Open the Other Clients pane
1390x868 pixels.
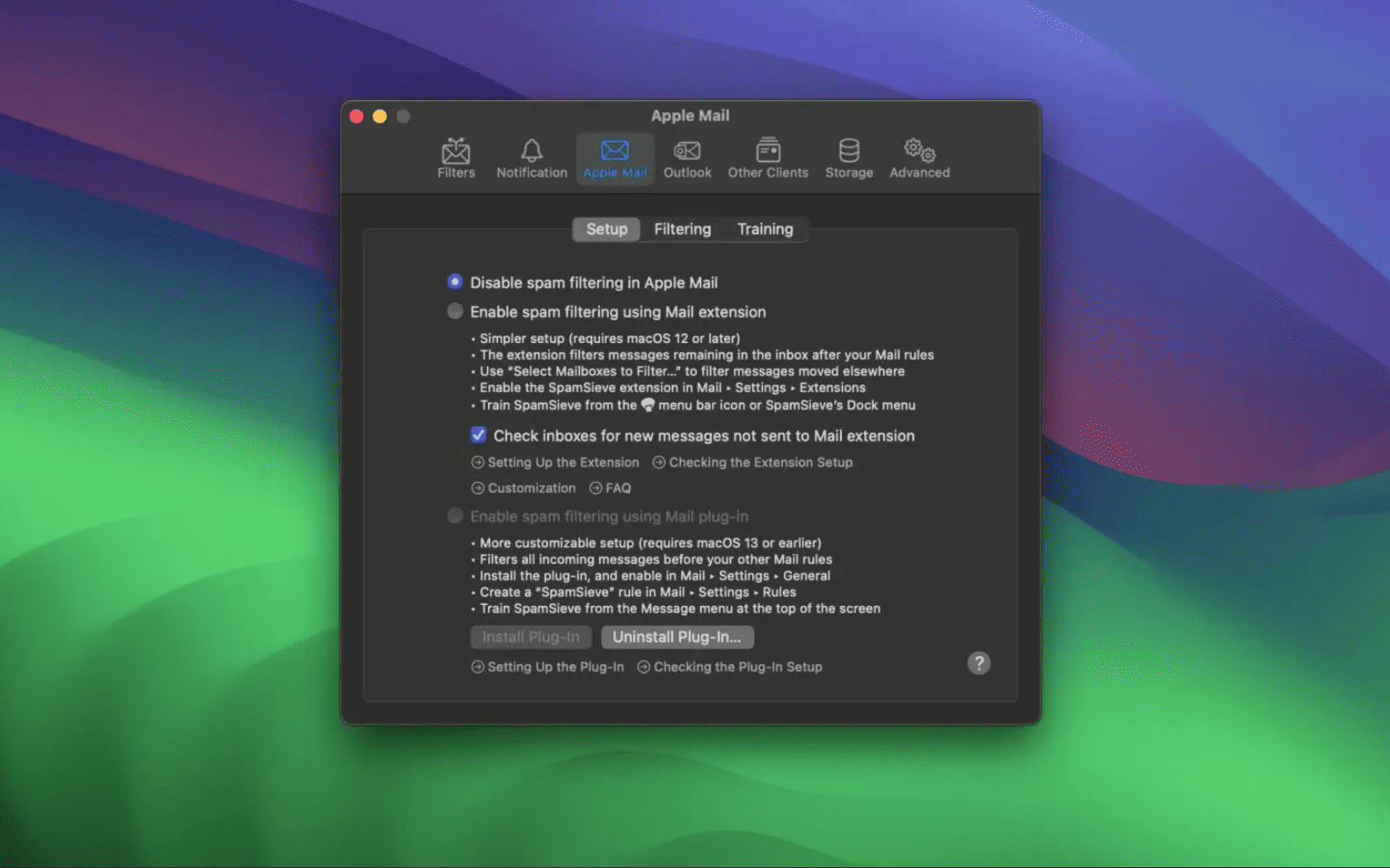[x=768, y=158]
